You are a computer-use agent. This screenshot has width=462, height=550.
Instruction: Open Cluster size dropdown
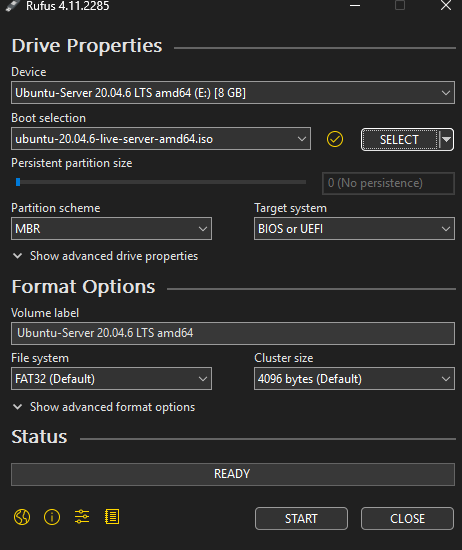click(x=354, y=379)
